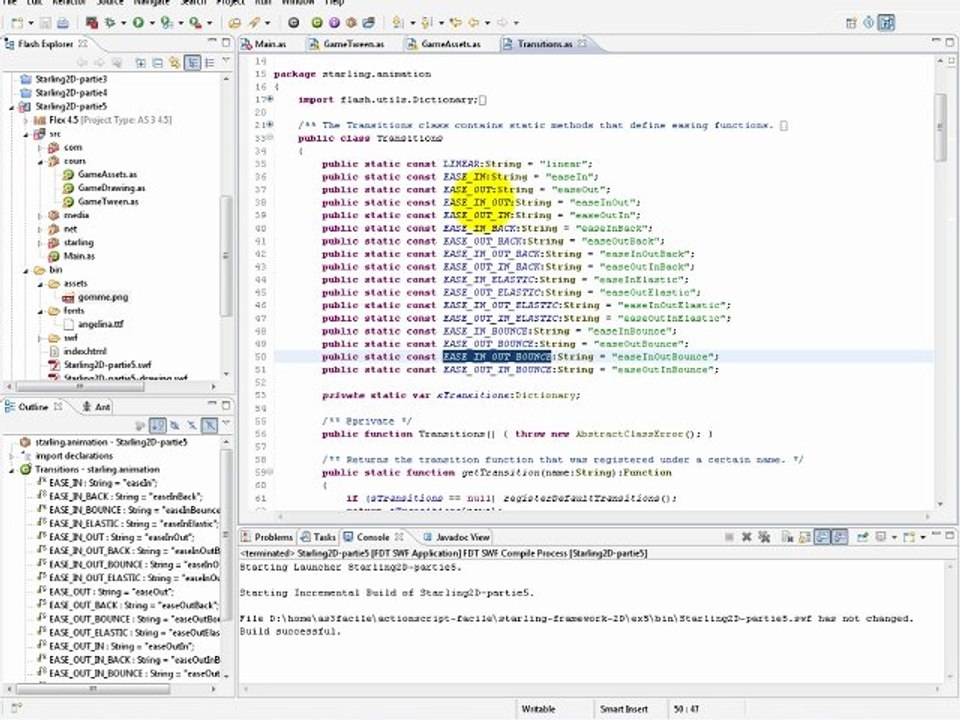Open Flash Explorer view menu dropdown
The width and height of the screenshot is (960, 720).
coord(226,61)
